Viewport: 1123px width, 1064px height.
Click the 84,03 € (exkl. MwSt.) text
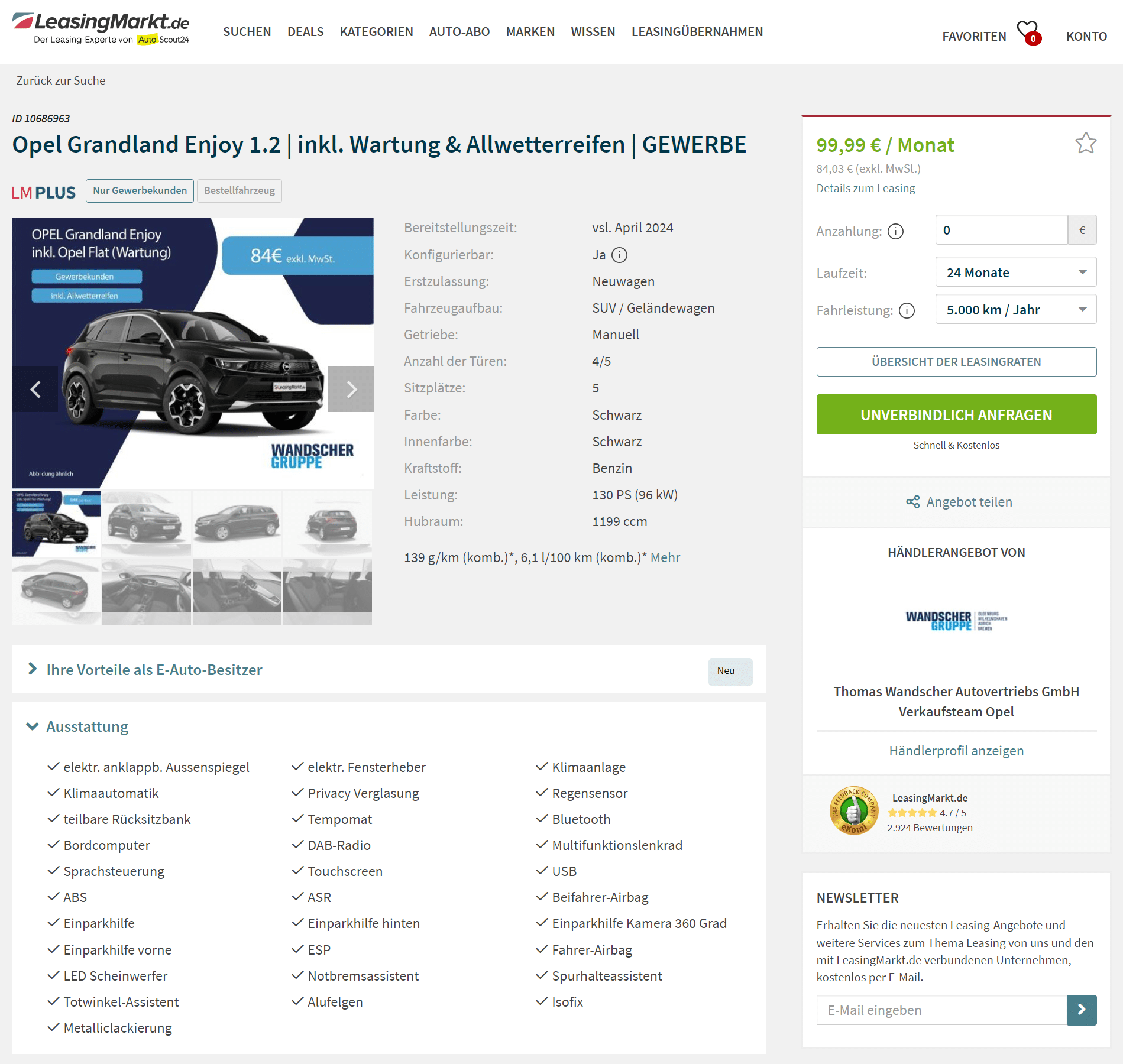pos(868,168)
